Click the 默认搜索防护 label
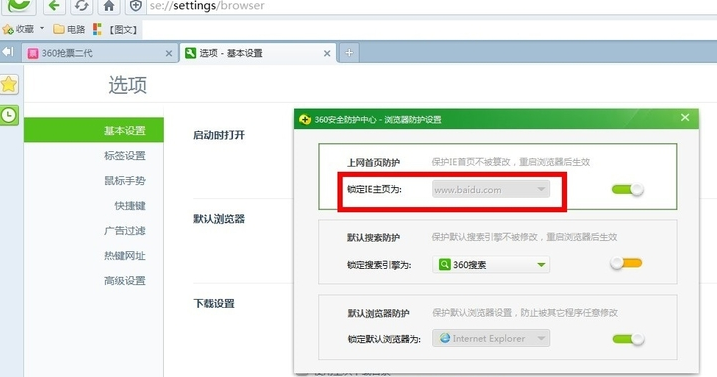Viewport: 717px width, 377px height. pyautogui.click(x=373, y=237)
